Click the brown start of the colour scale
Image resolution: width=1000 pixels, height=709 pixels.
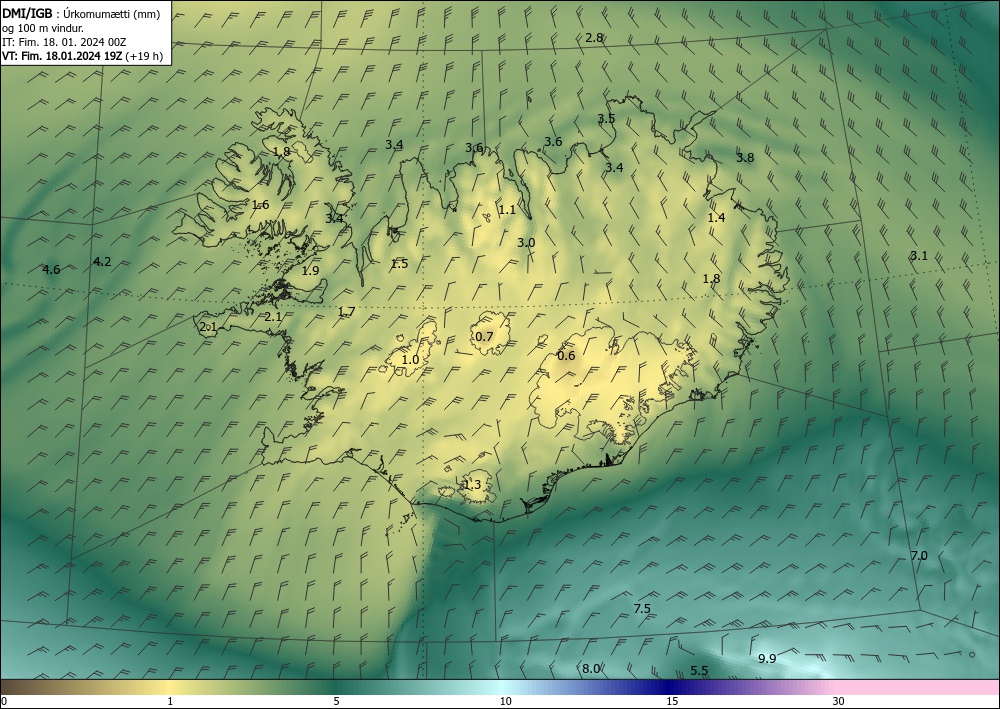pos(19,687)
